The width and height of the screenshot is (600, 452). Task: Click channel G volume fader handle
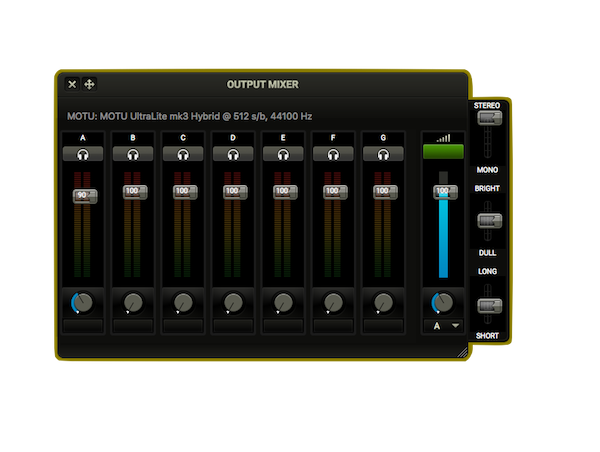point(385,192)
